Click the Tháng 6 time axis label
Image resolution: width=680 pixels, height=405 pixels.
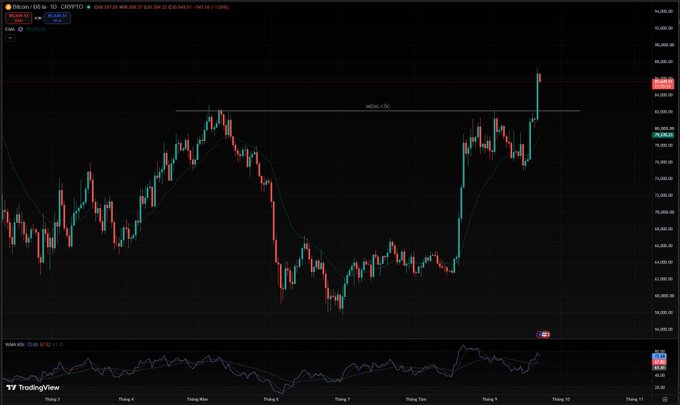coord(271,399)
